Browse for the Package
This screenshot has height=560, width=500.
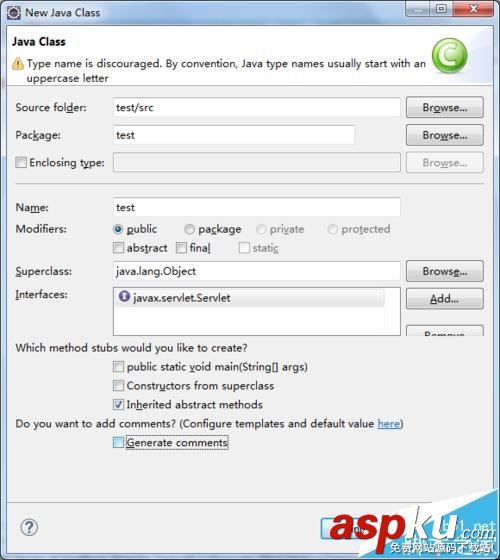click(445, 135)
